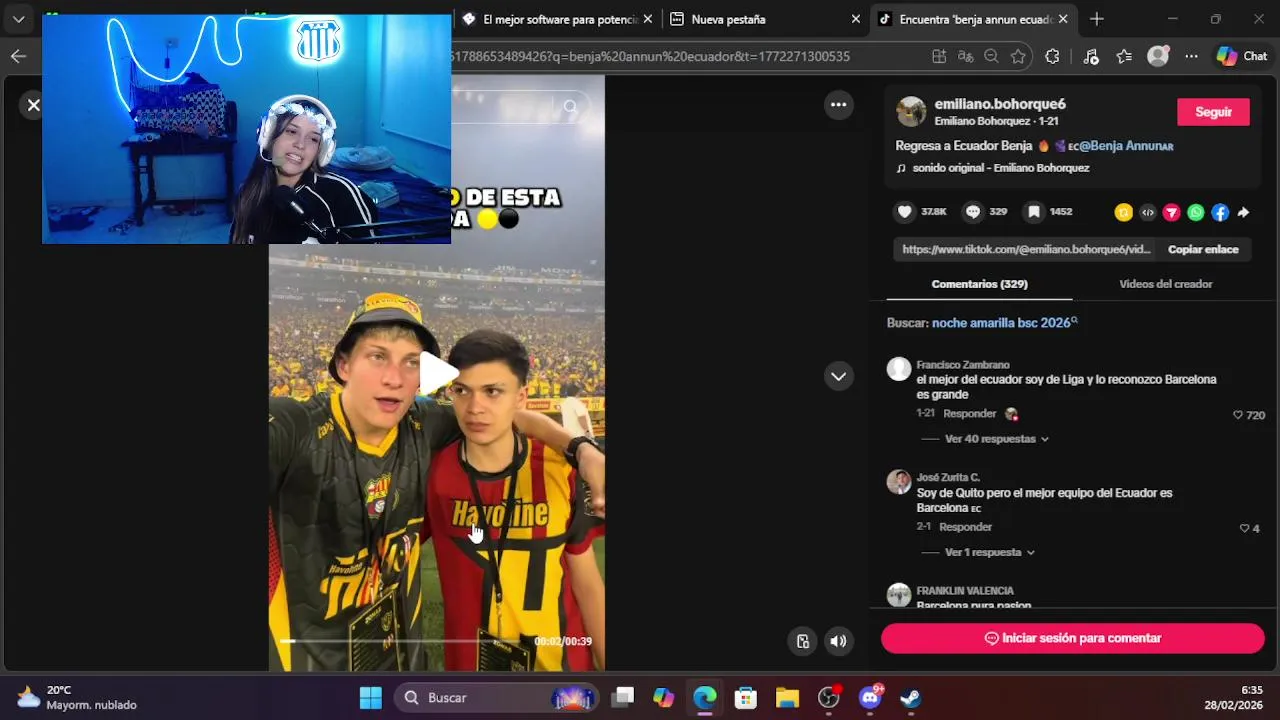The width and height of the screenshot is (1280, 720).
Task: Open the @Benja Annun mention
Action: pos(1126,146)
